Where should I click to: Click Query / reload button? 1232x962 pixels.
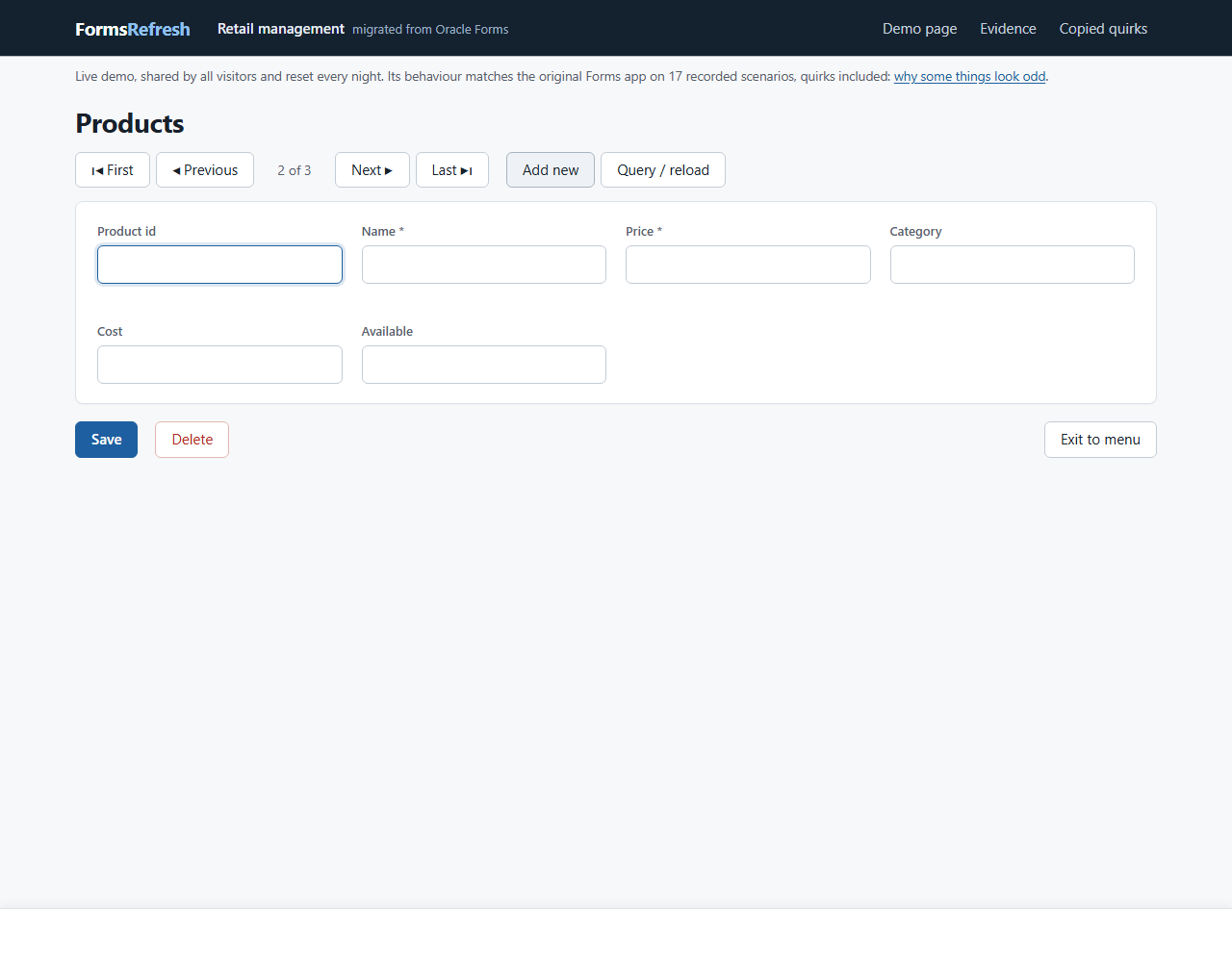pyautogui.click(x=663, y=170)
